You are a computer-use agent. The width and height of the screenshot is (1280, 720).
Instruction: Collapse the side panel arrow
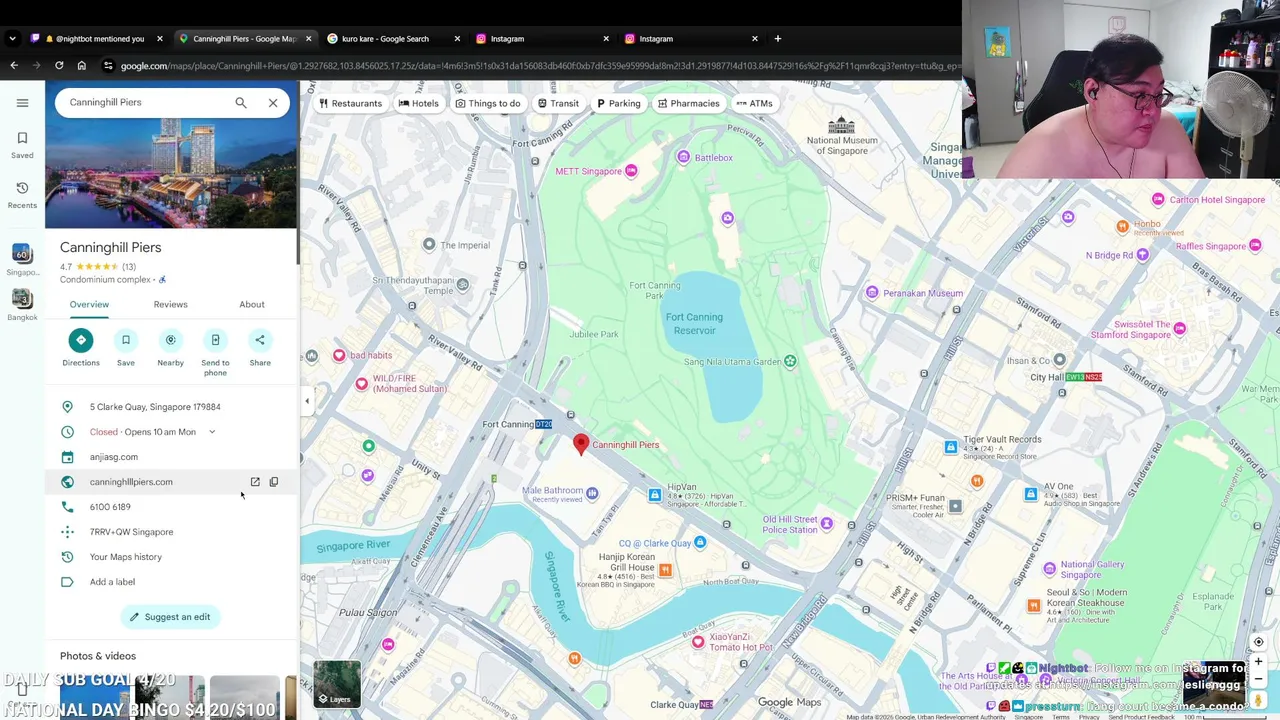(307, 401)
